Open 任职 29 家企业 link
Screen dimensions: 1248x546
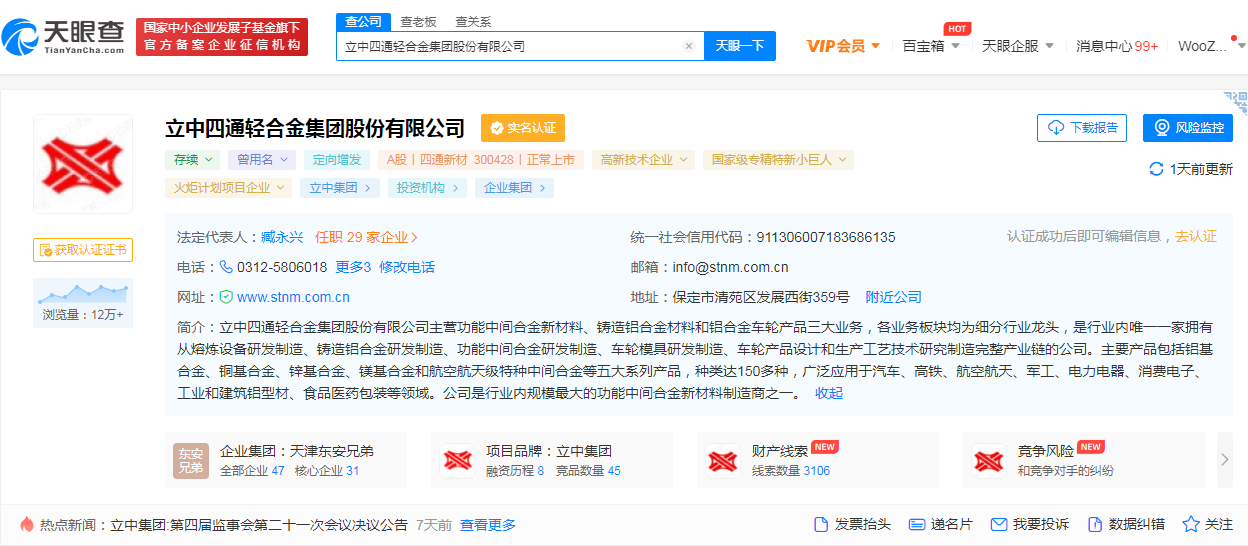tap(366, 237)
